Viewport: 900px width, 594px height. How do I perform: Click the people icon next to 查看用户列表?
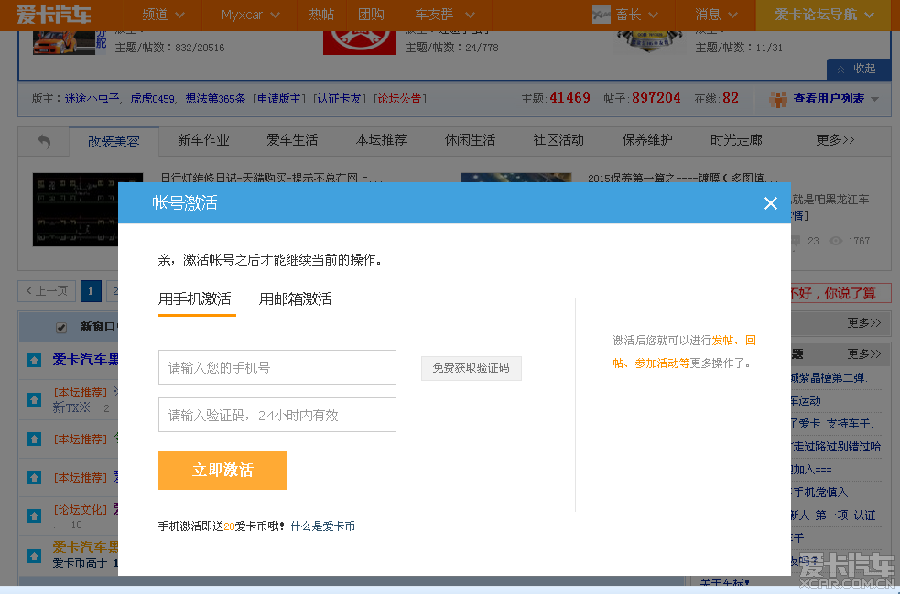[x=778, y=99]
